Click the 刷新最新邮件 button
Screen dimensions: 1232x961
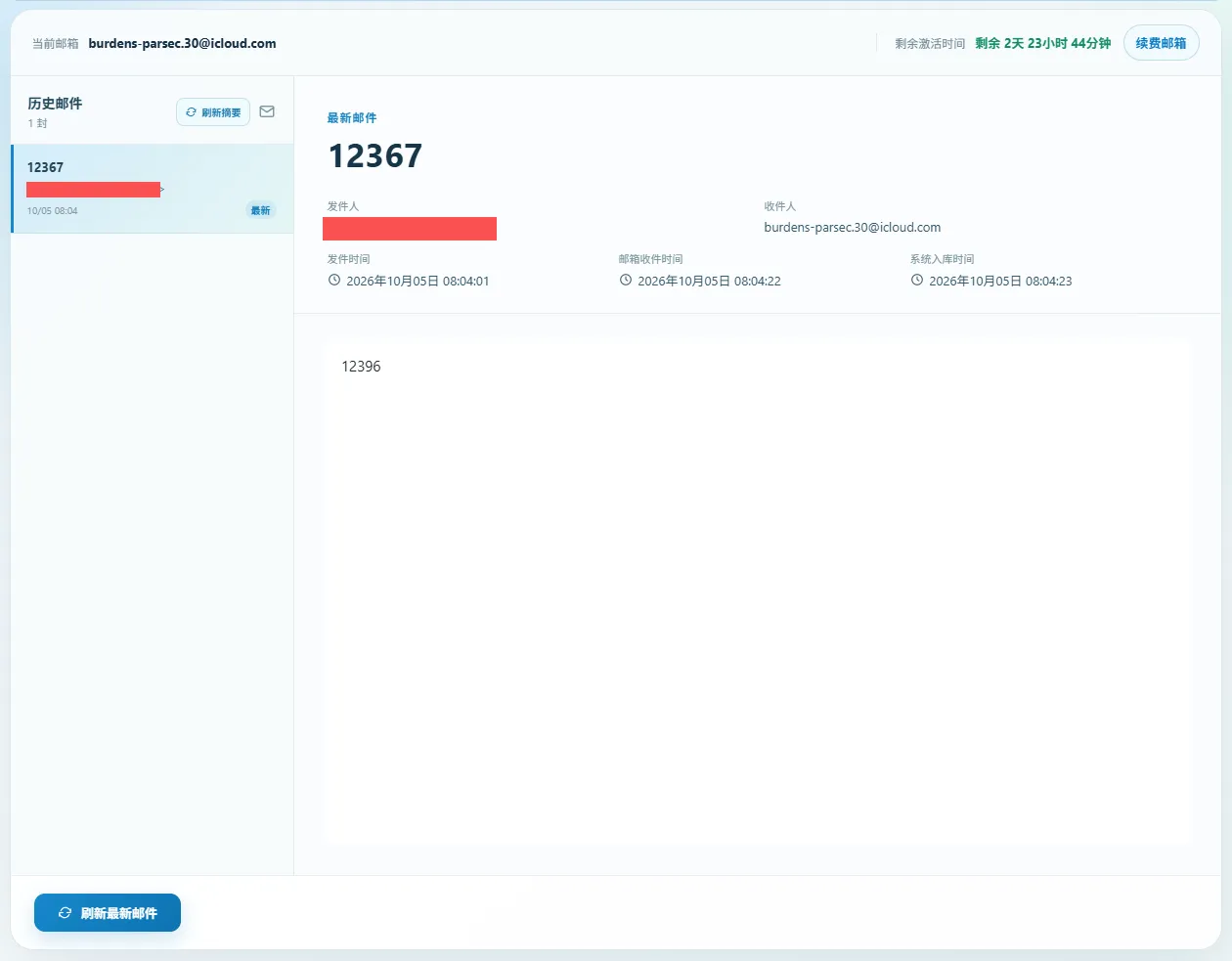(x=108, y=913)
